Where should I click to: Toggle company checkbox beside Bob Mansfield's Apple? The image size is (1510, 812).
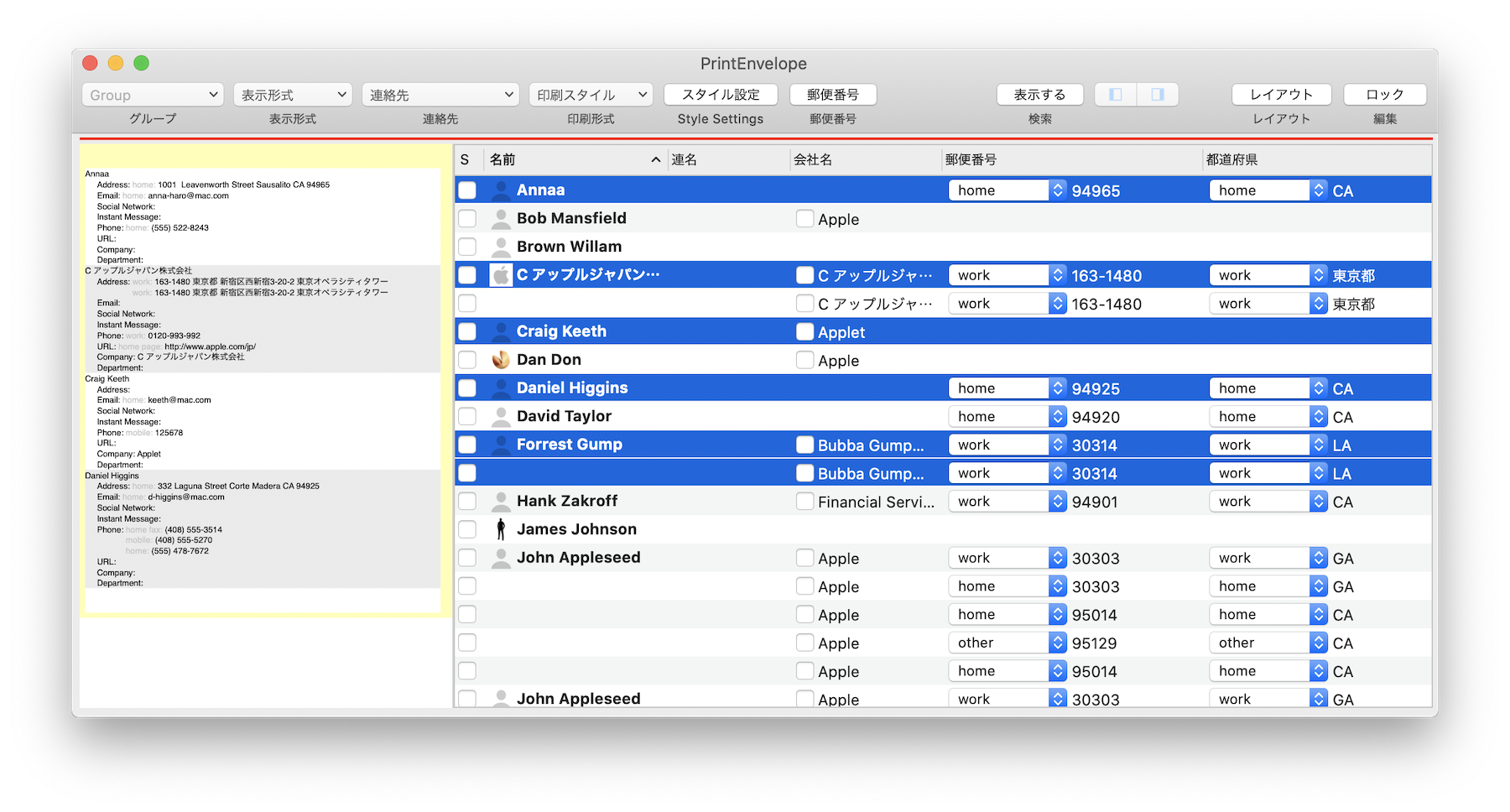click(x=804, y=219)
